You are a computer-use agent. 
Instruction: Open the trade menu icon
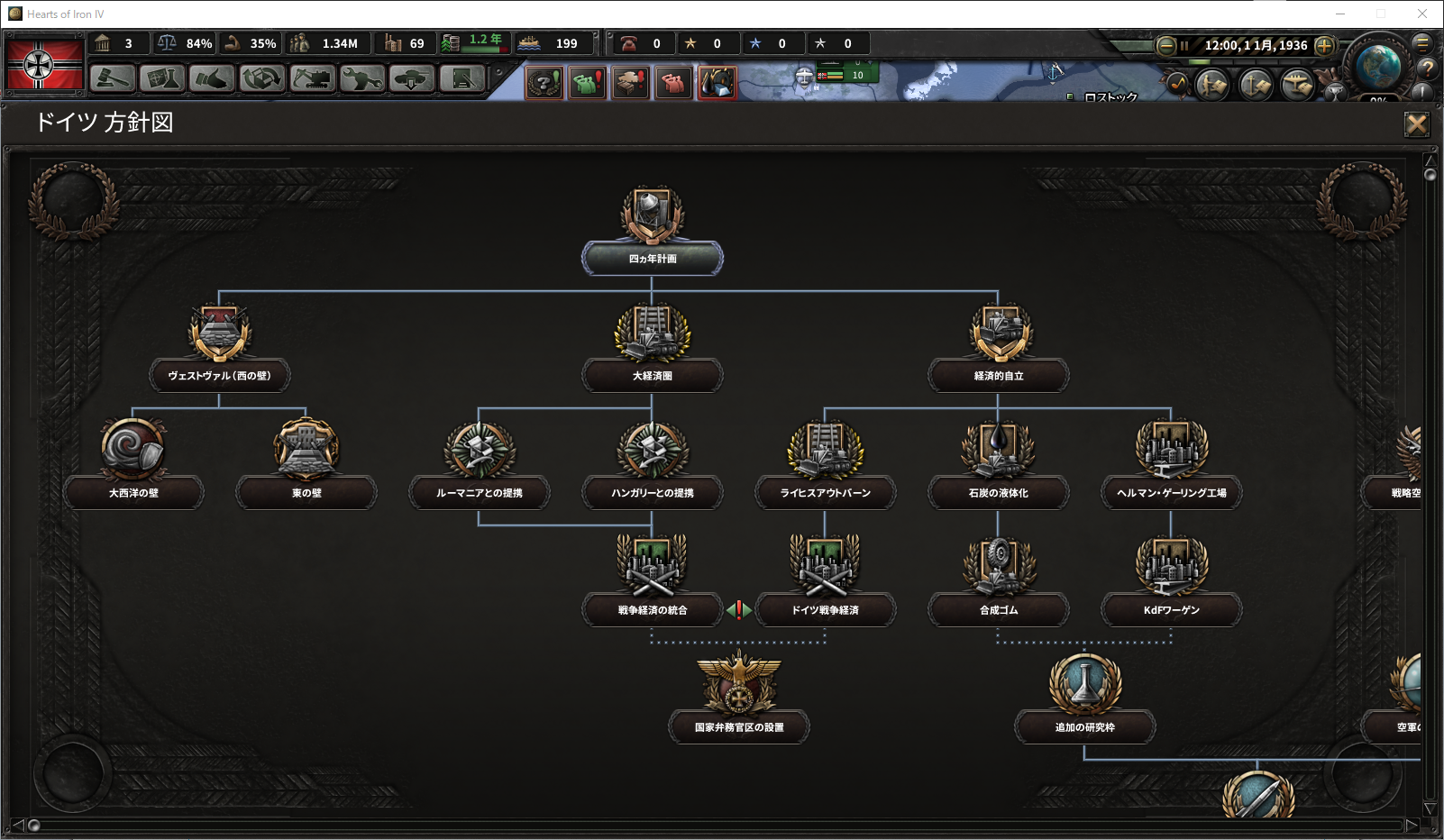pos(262,79)
